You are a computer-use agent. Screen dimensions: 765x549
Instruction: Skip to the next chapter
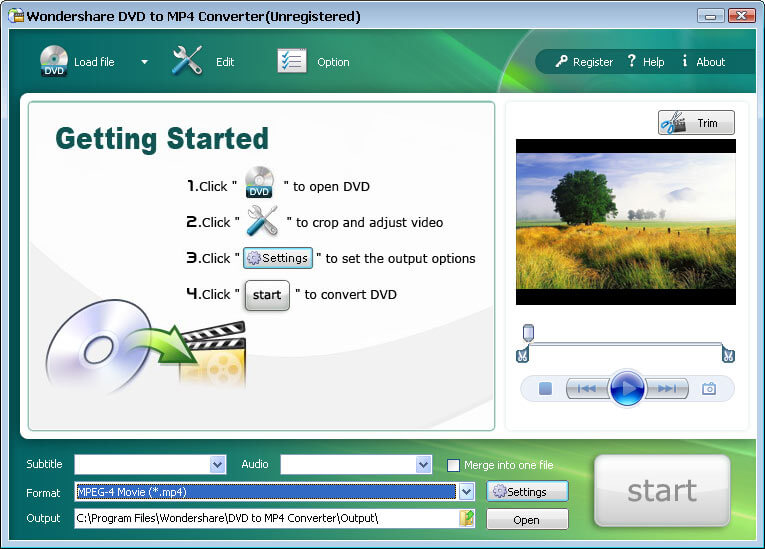click(x=667, y=389)
